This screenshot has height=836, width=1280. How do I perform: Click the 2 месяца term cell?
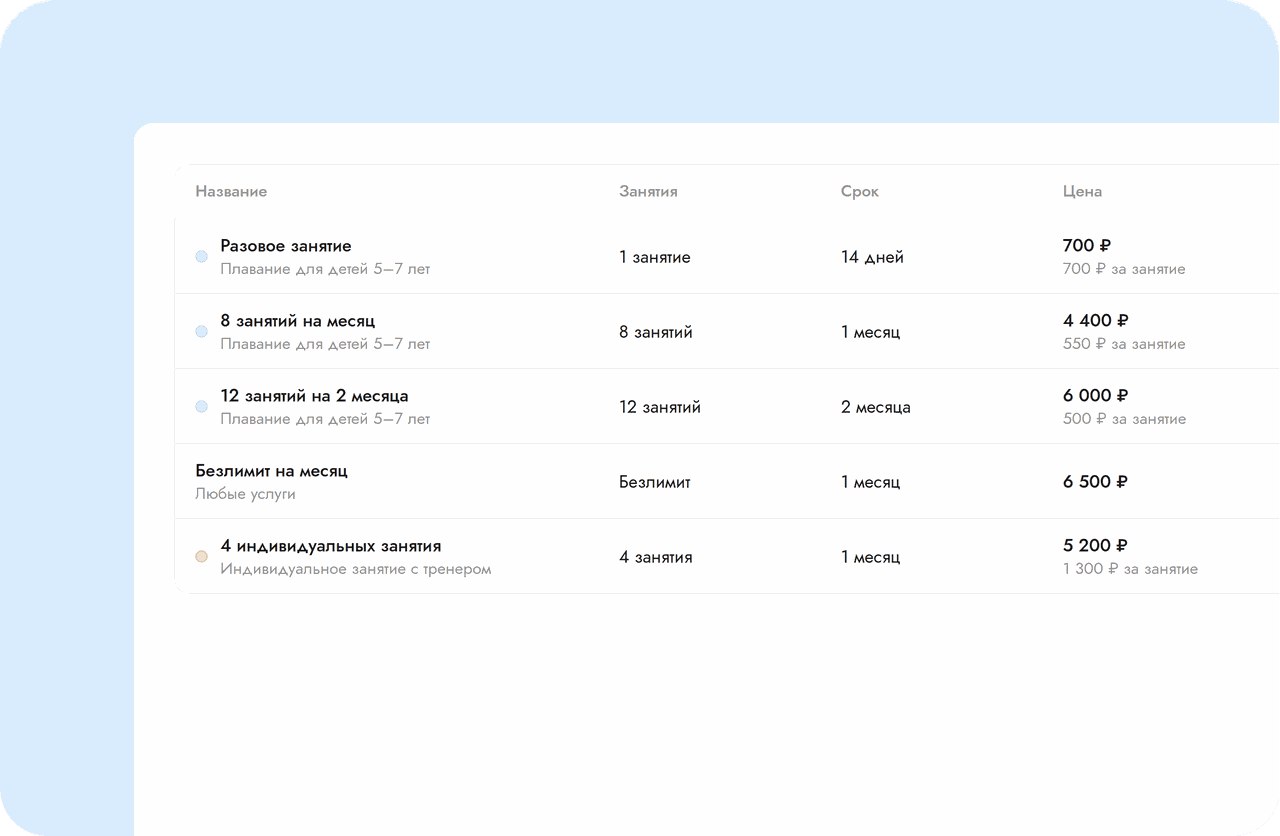pos(876,407)
